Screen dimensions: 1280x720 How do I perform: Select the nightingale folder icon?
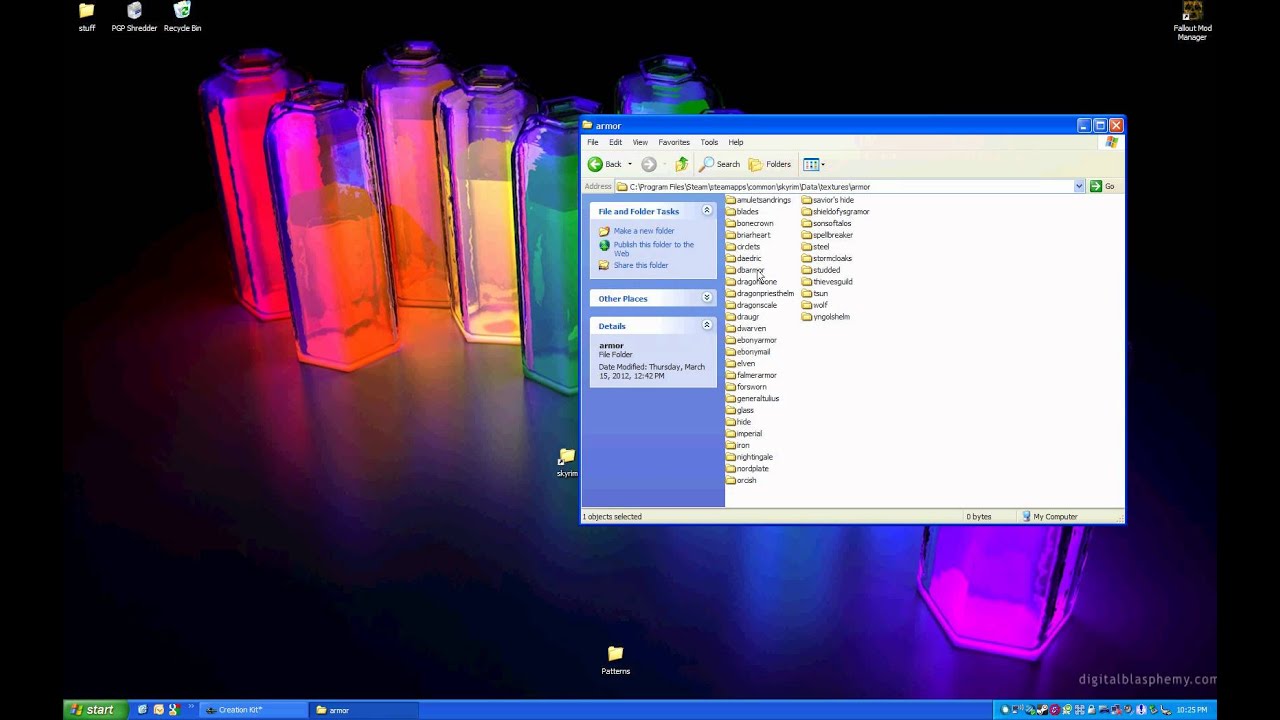(731, 457)
